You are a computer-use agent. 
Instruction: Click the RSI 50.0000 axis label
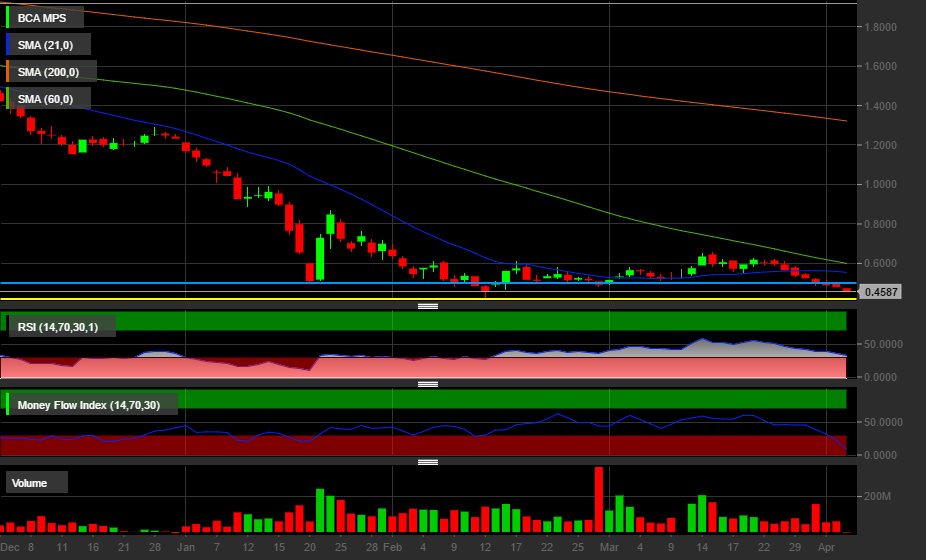(883, 344)
